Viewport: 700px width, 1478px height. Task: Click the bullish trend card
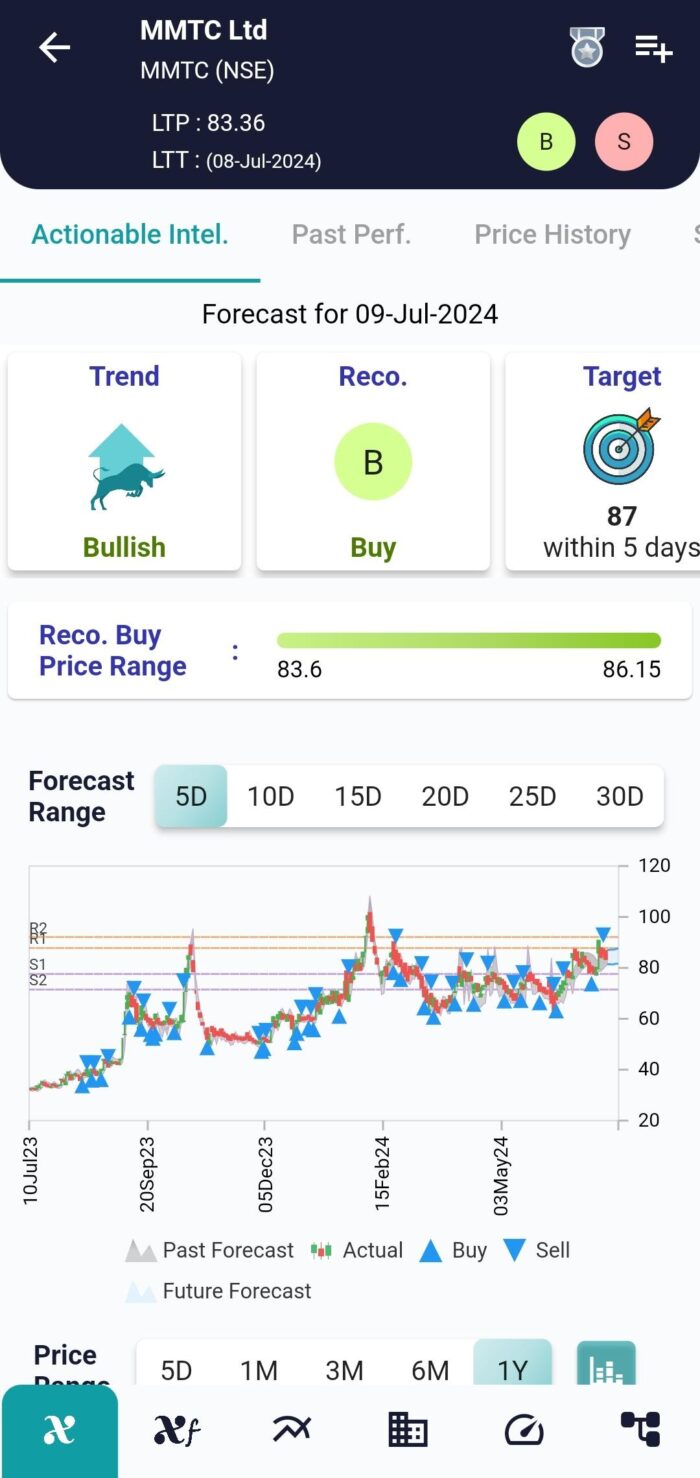coord(124,461)
